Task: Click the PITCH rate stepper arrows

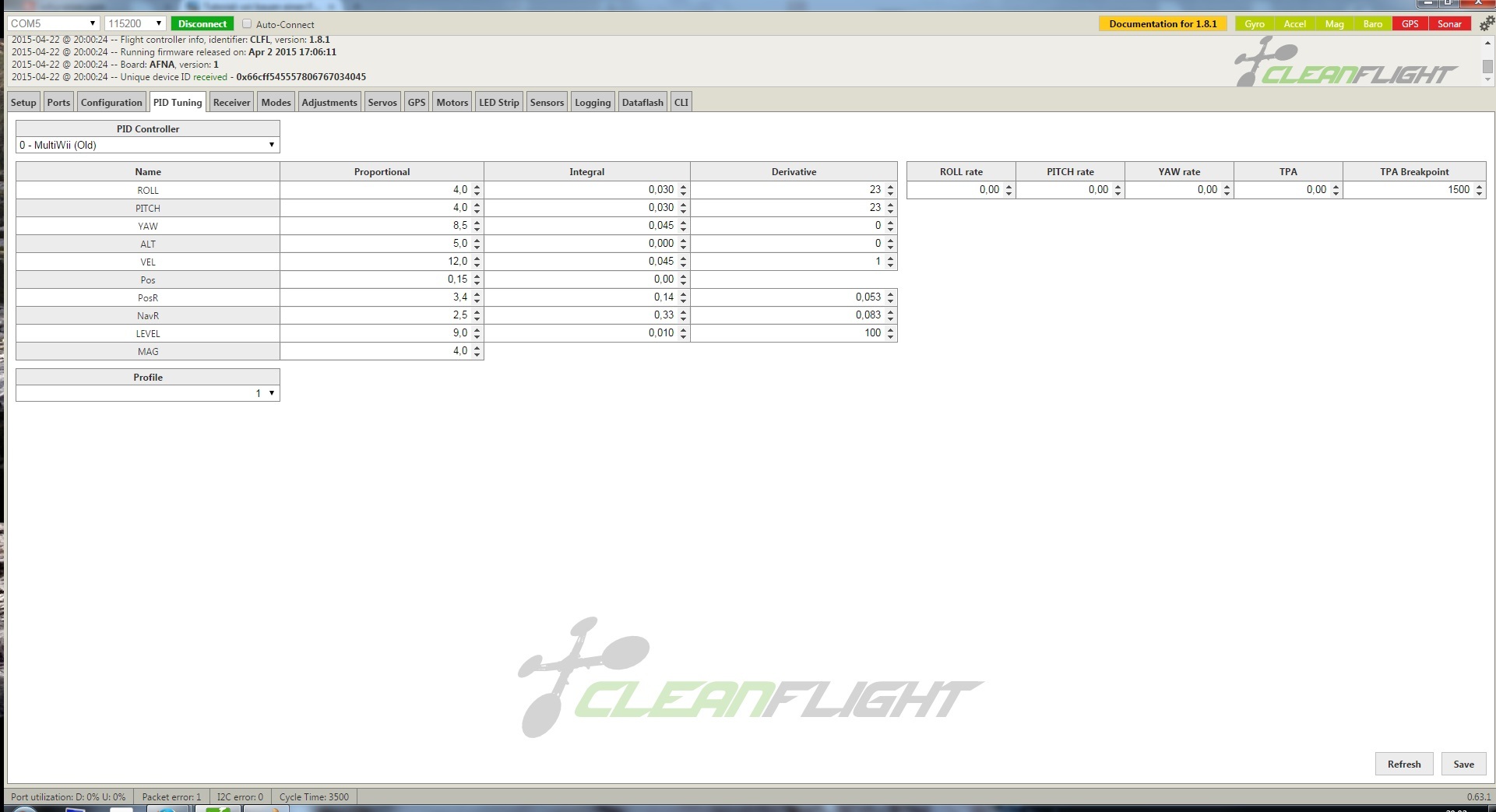Action: click(x=1118, y=190)
